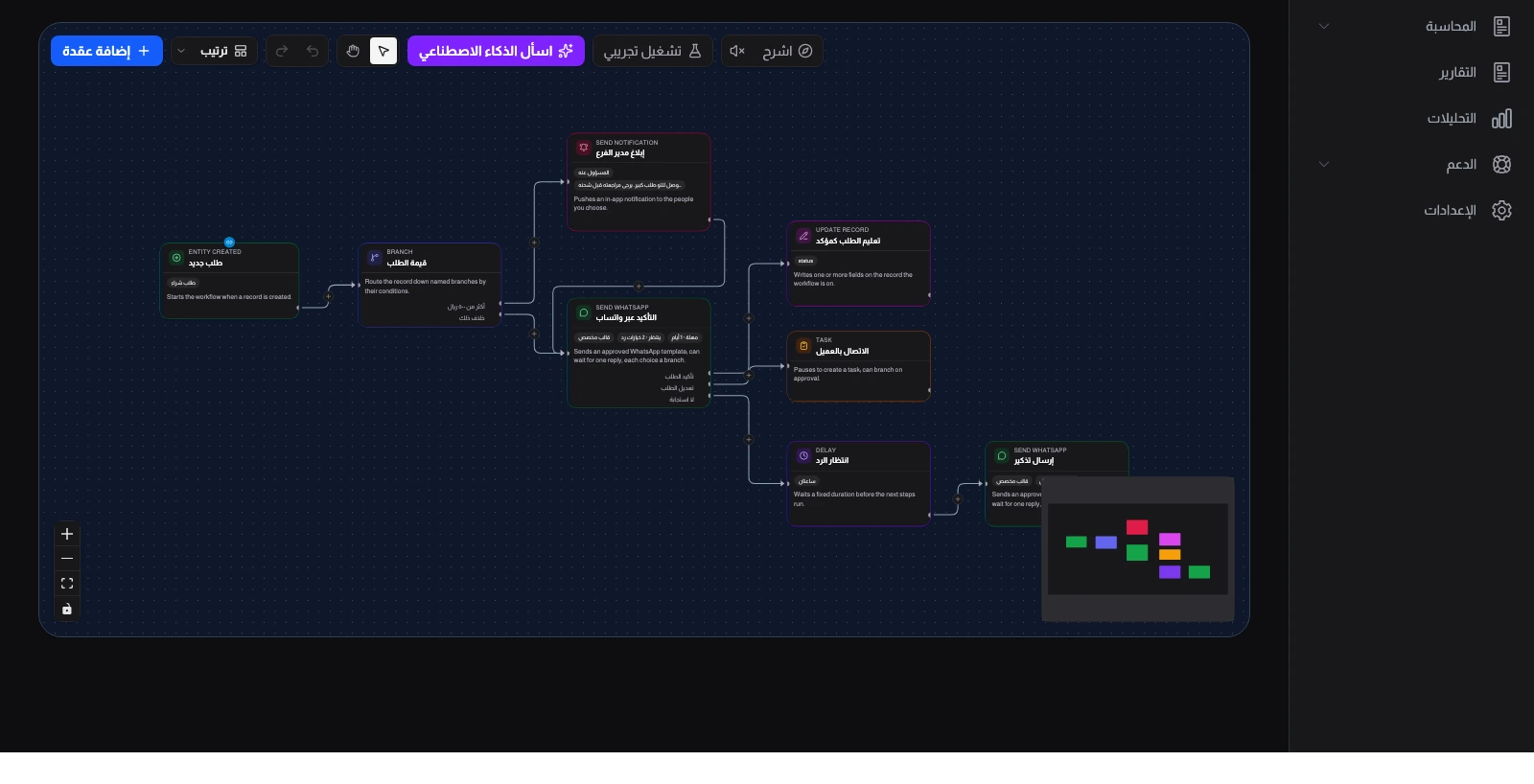Add a step between انتظار الرد and إرسال تذكير
Image resolution: width=1534 pixels, height=784 pixels.
[x=957, y=499]
